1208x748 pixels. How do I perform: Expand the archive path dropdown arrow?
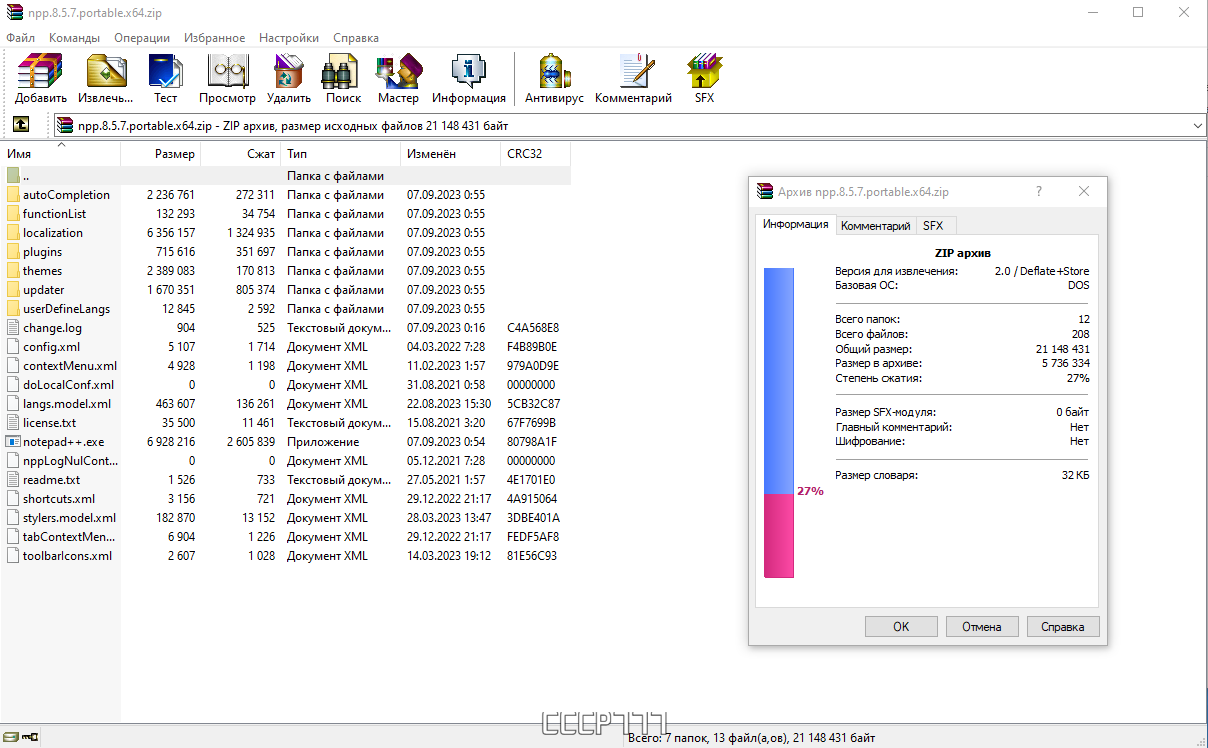tap(1197, 126)
